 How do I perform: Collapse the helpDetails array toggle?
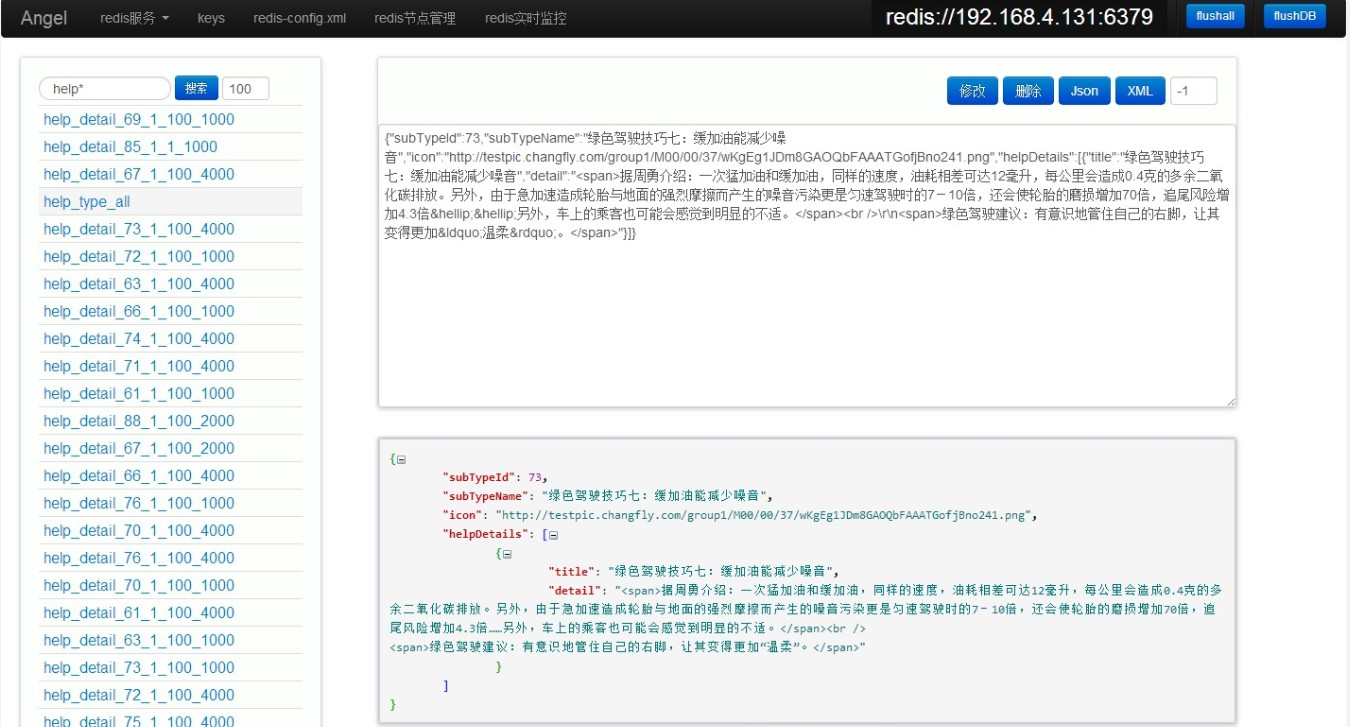[553, 535]
